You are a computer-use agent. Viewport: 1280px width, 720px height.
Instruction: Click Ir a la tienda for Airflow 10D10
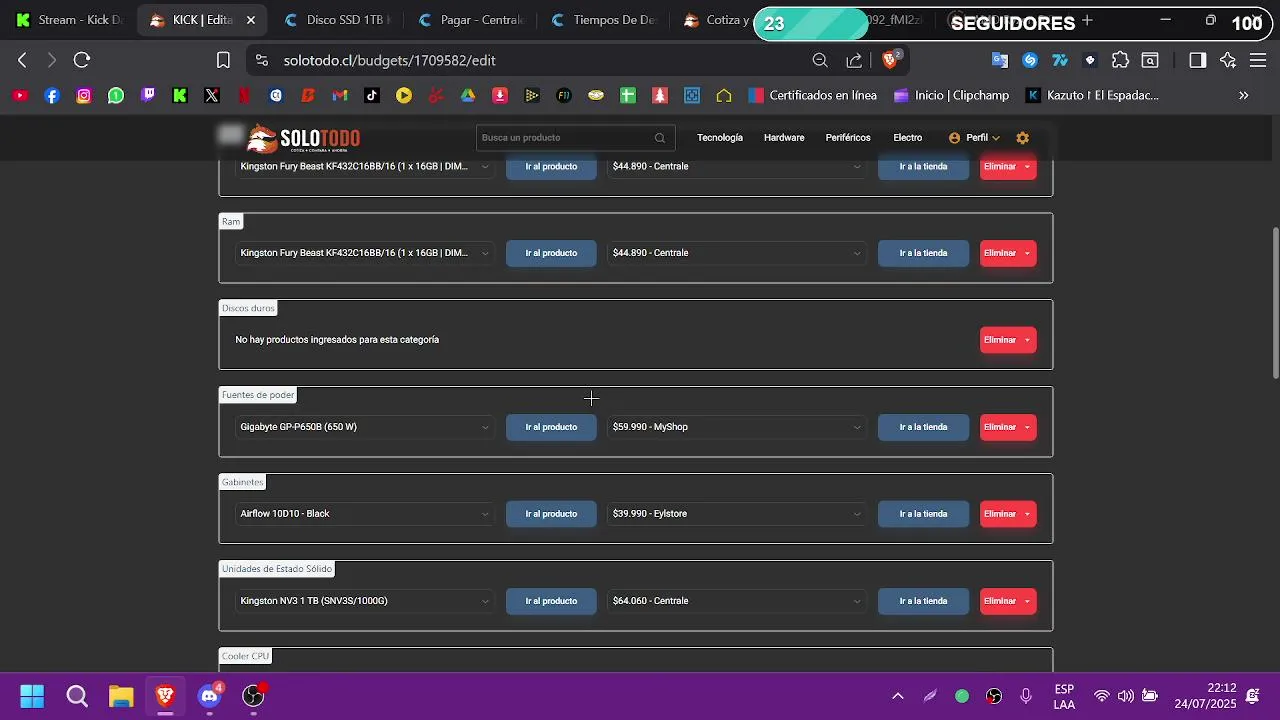tap(923, 514)
